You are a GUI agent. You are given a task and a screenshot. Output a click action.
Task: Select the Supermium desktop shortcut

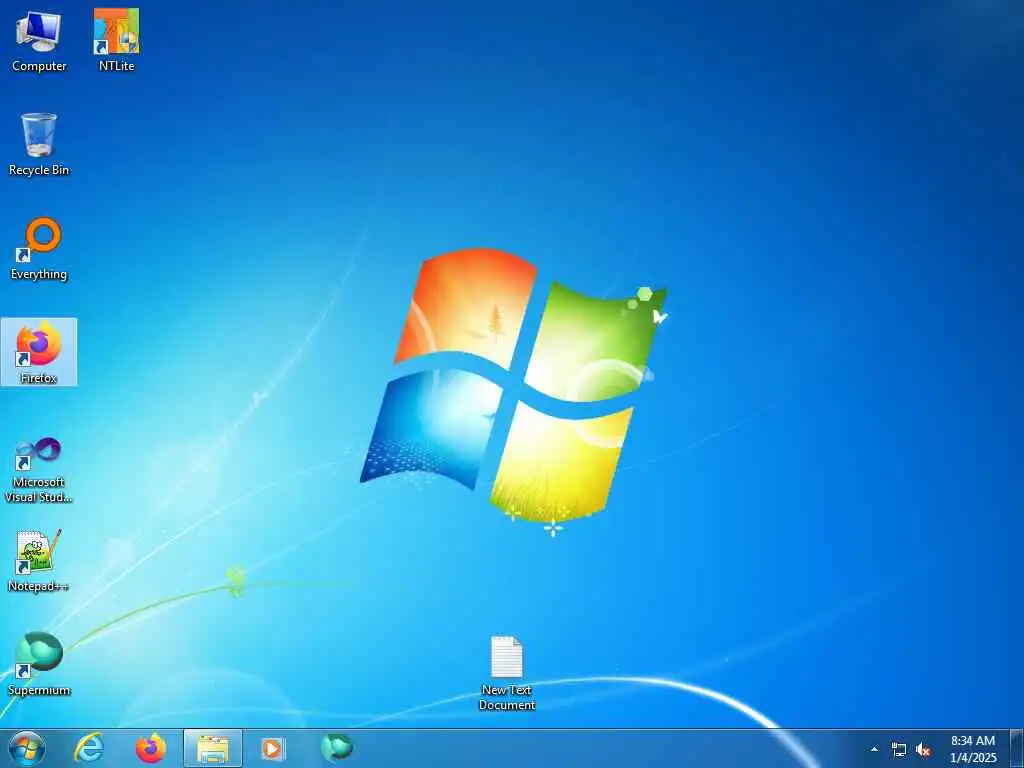click(39, 664)
